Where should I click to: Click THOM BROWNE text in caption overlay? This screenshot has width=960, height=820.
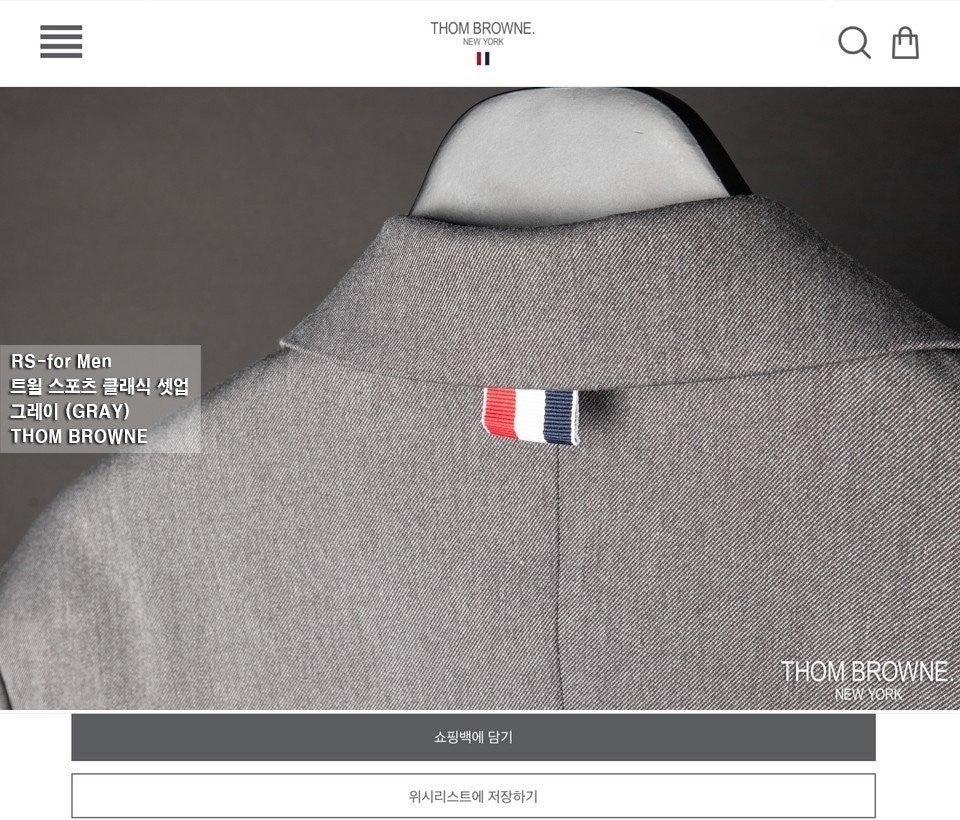pos(79,436)
